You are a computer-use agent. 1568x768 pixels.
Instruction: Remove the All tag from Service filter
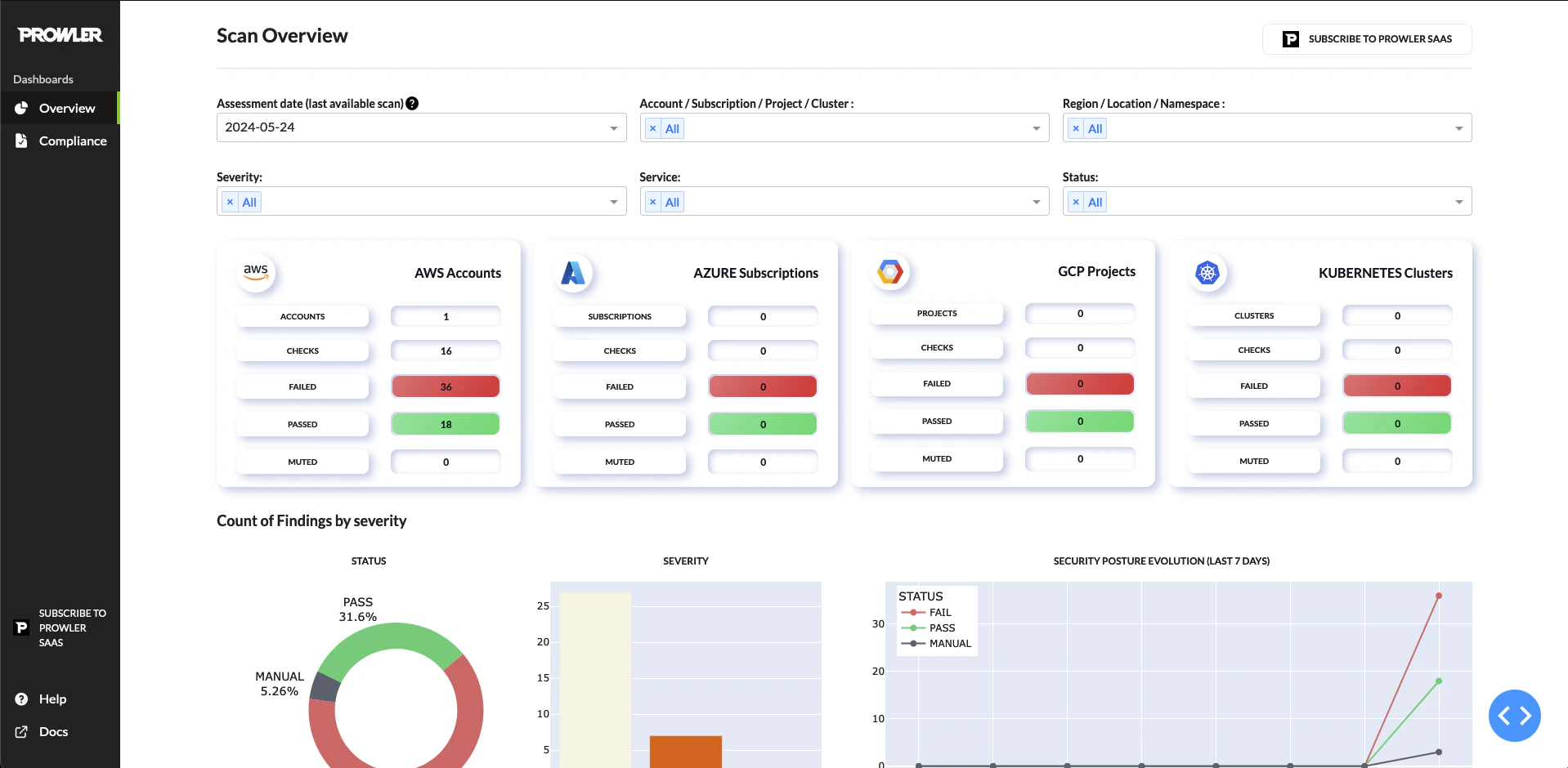coord(653,202)
